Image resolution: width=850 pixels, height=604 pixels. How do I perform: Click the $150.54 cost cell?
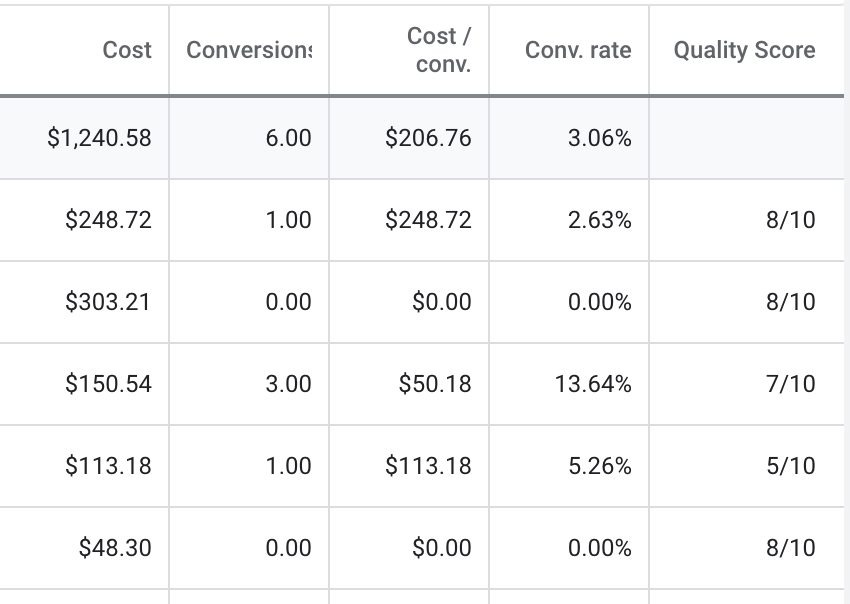tap(108, 384)
